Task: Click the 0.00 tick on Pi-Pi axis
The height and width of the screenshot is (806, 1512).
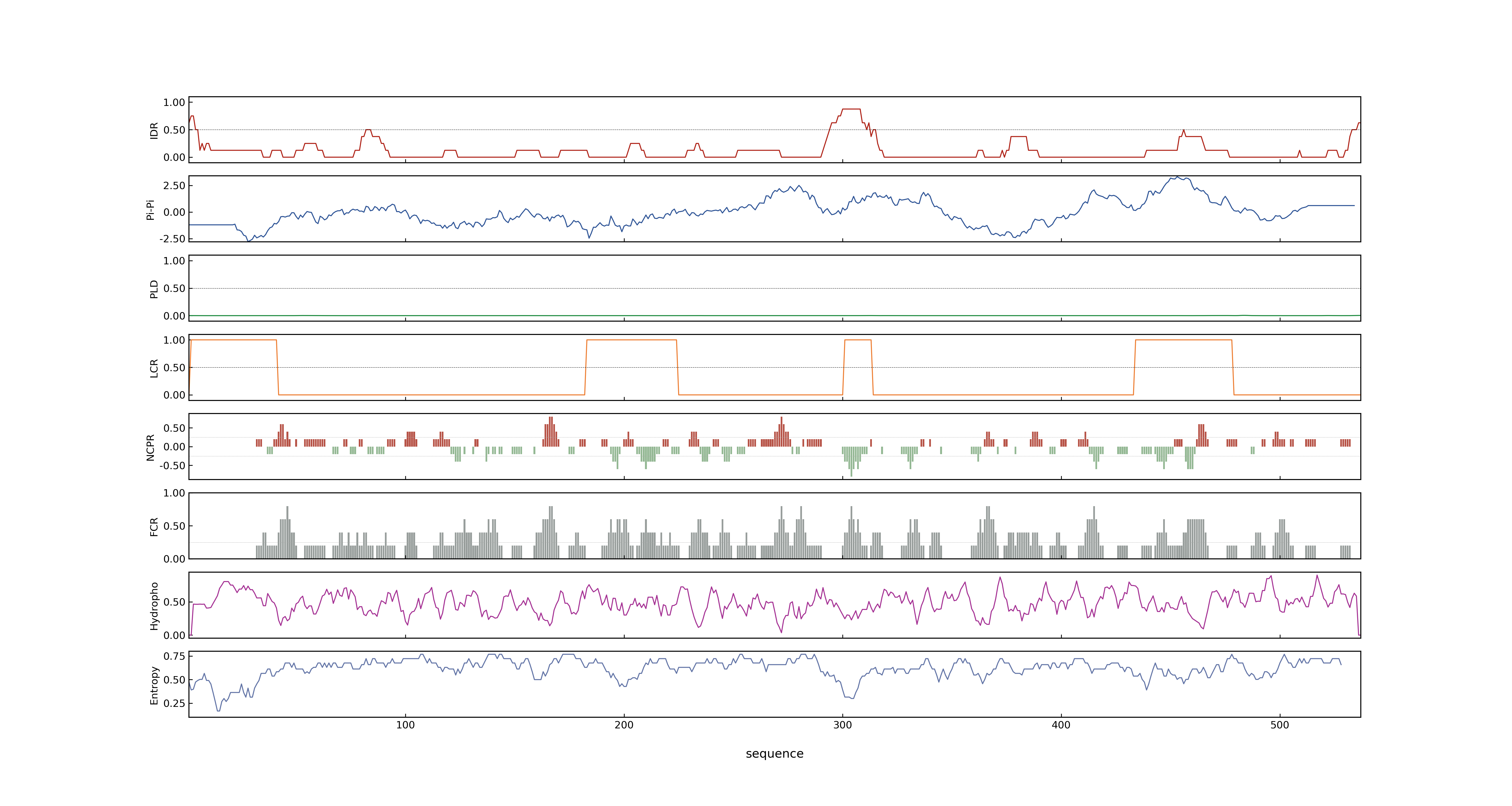Action: pos(174,212)
